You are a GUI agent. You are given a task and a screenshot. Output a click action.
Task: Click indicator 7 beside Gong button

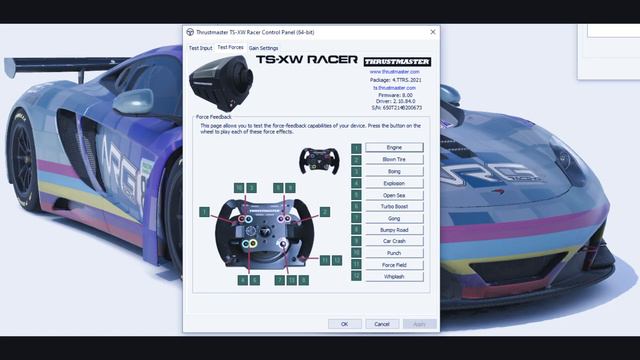356,218
